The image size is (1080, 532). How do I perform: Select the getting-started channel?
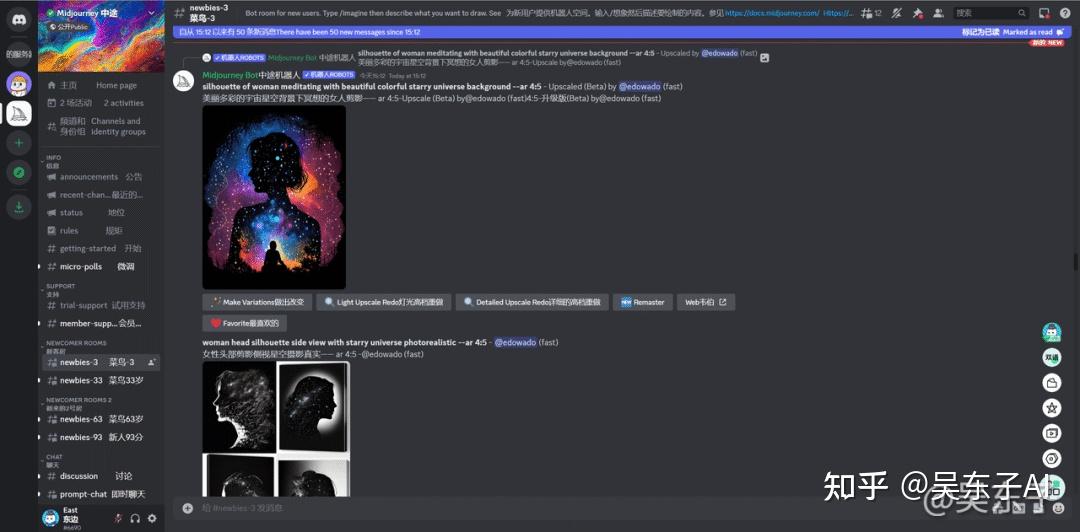101,249
